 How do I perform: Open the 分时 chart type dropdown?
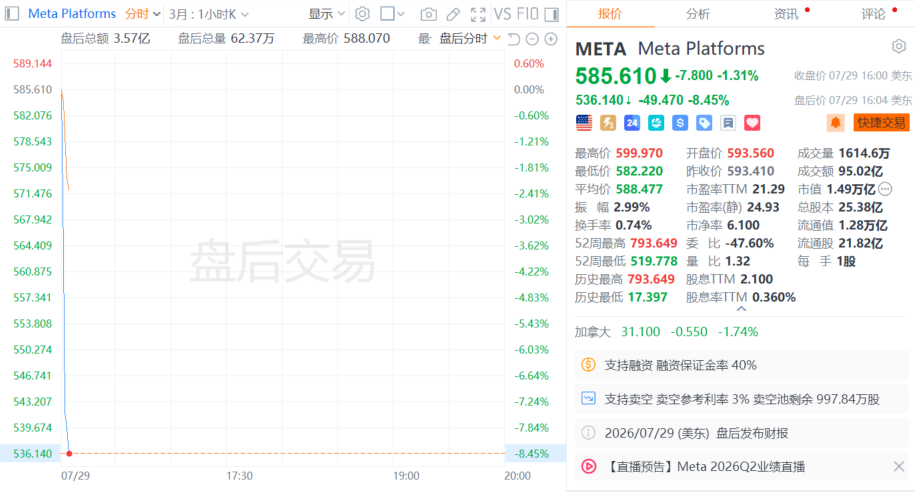(142, 13)
